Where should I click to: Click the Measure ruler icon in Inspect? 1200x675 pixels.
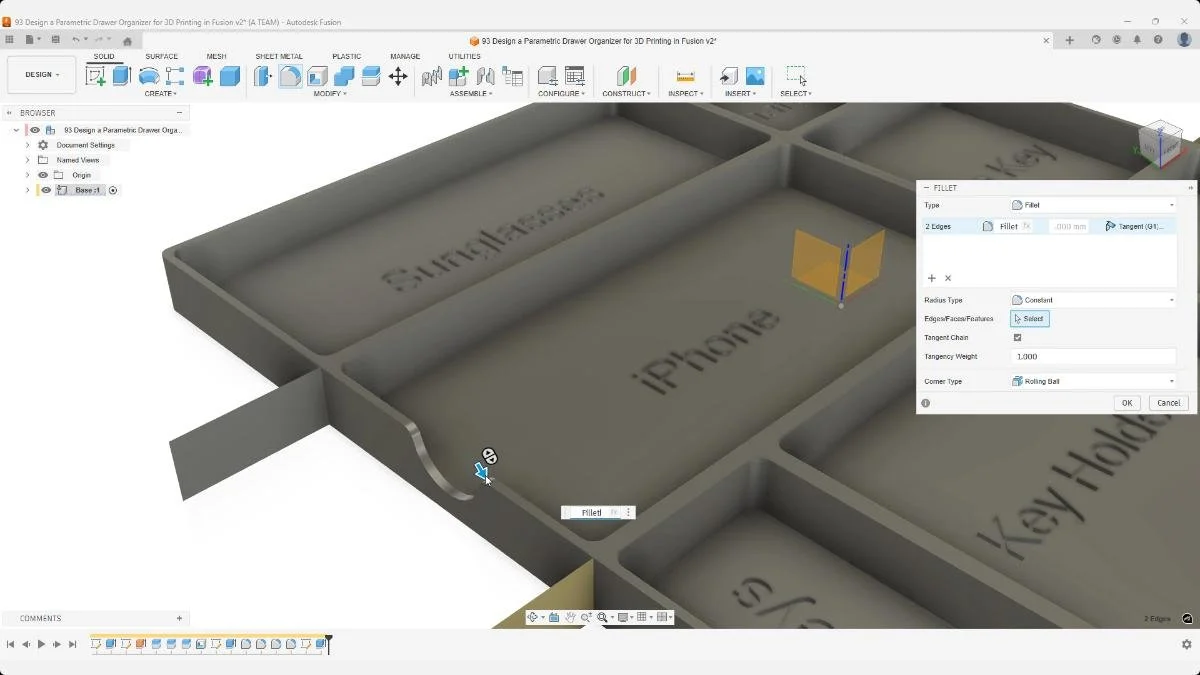click(x=685, y=76)
